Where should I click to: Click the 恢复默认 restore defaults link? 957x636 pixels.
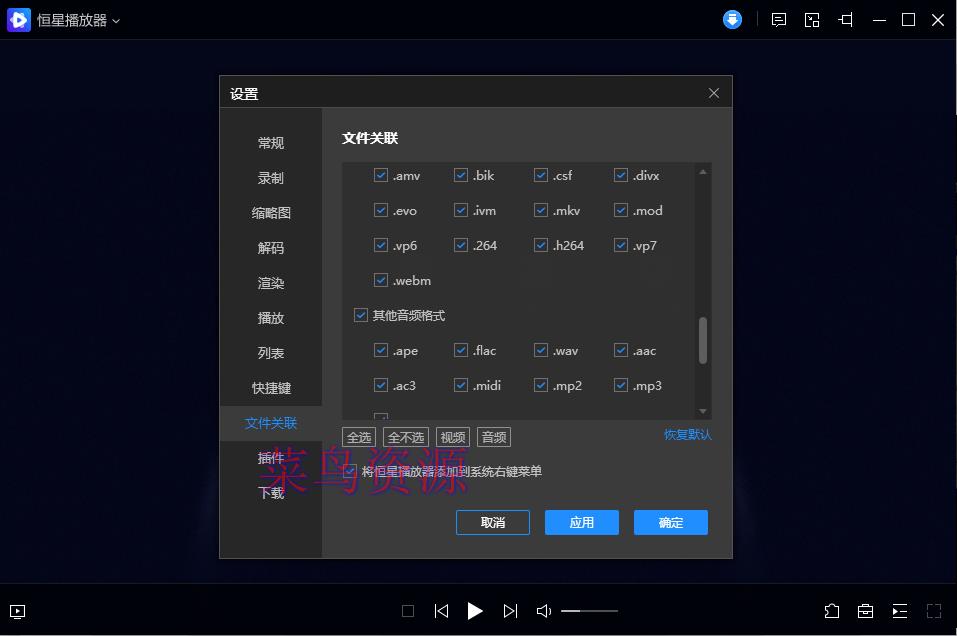687,436
